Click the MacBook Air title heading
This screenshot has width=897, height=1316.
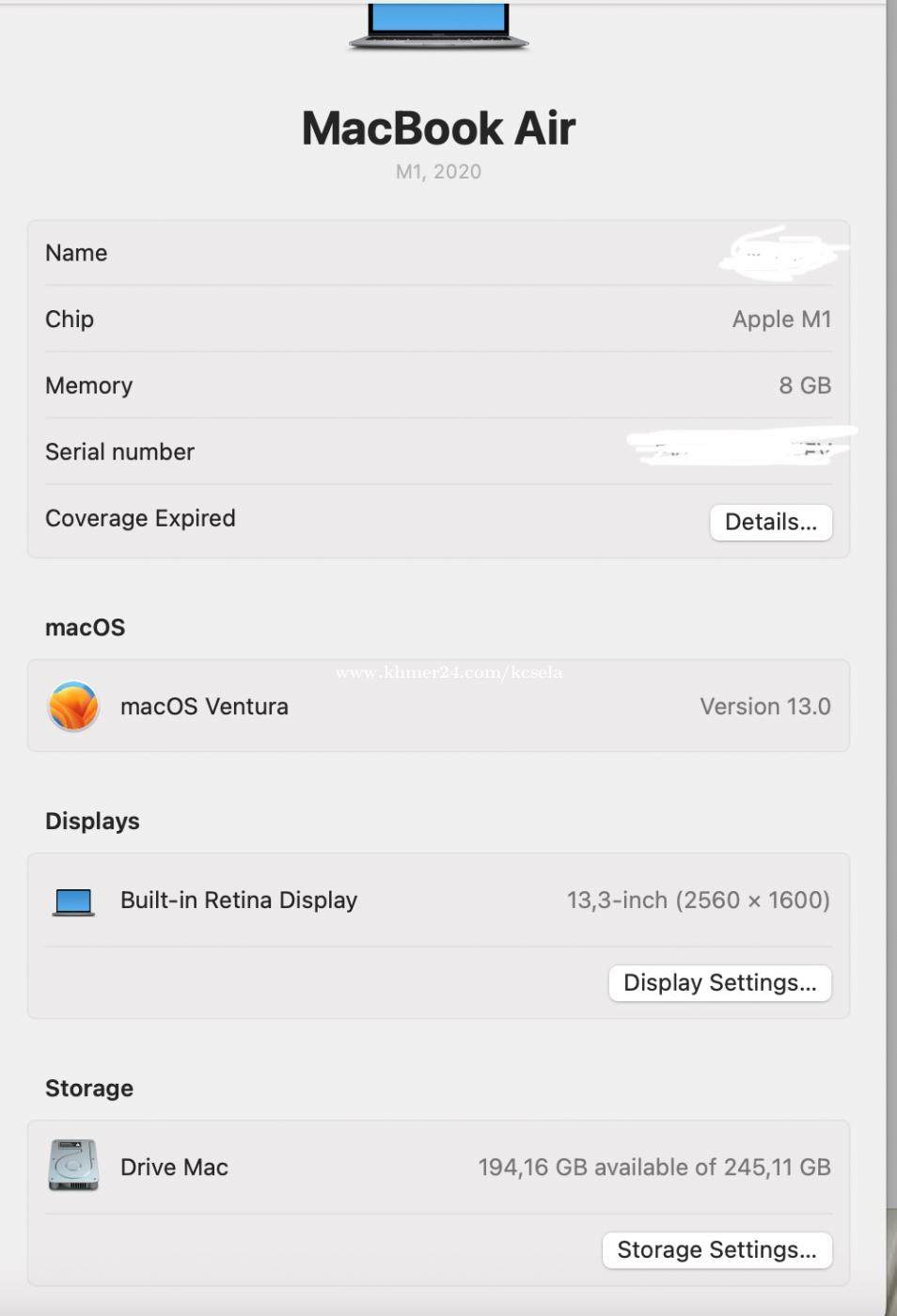(438, 128)
